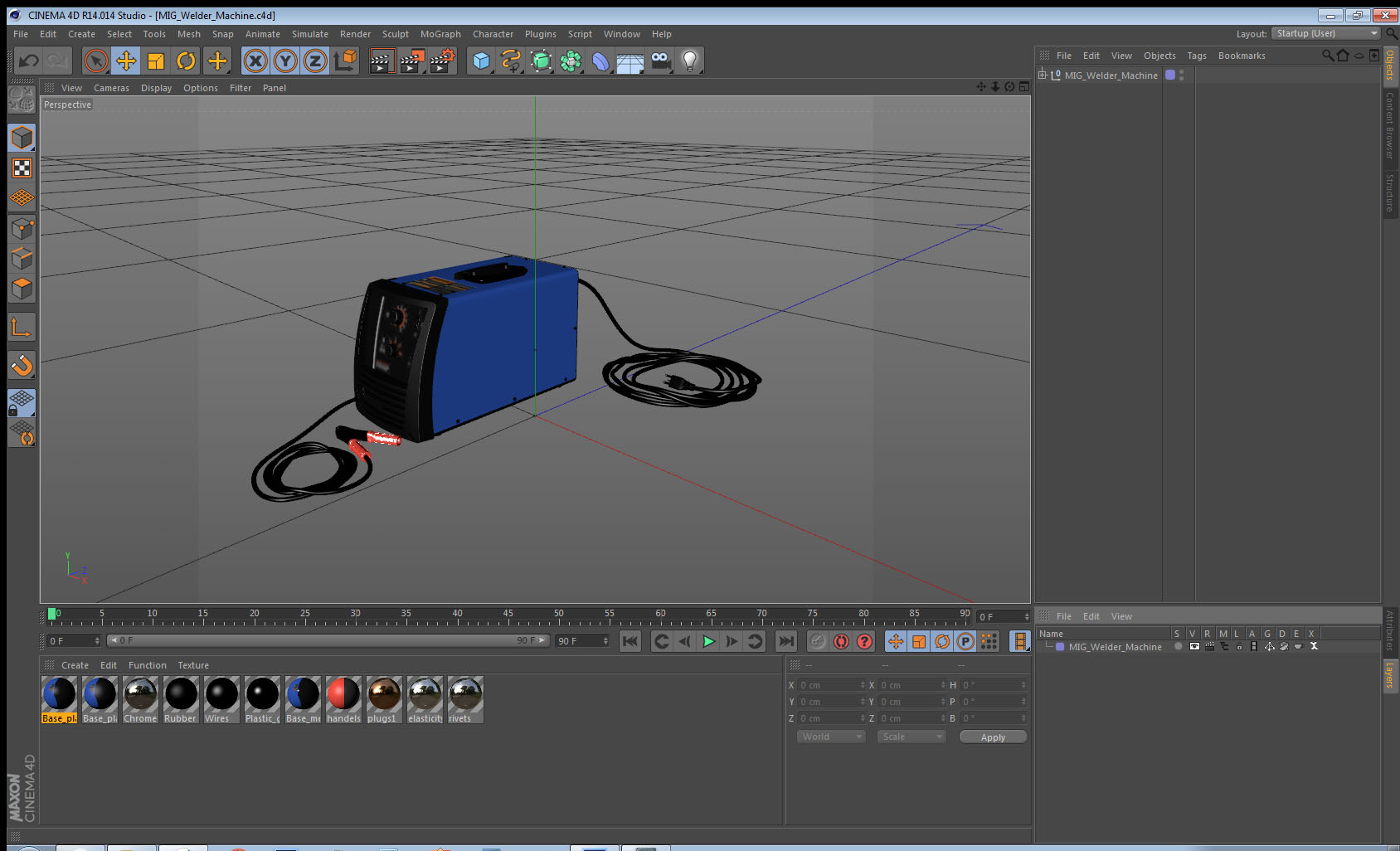Open the Layout Startup dropdown
Viewport: 1400px width, 851px height.
click(1326, 34)
